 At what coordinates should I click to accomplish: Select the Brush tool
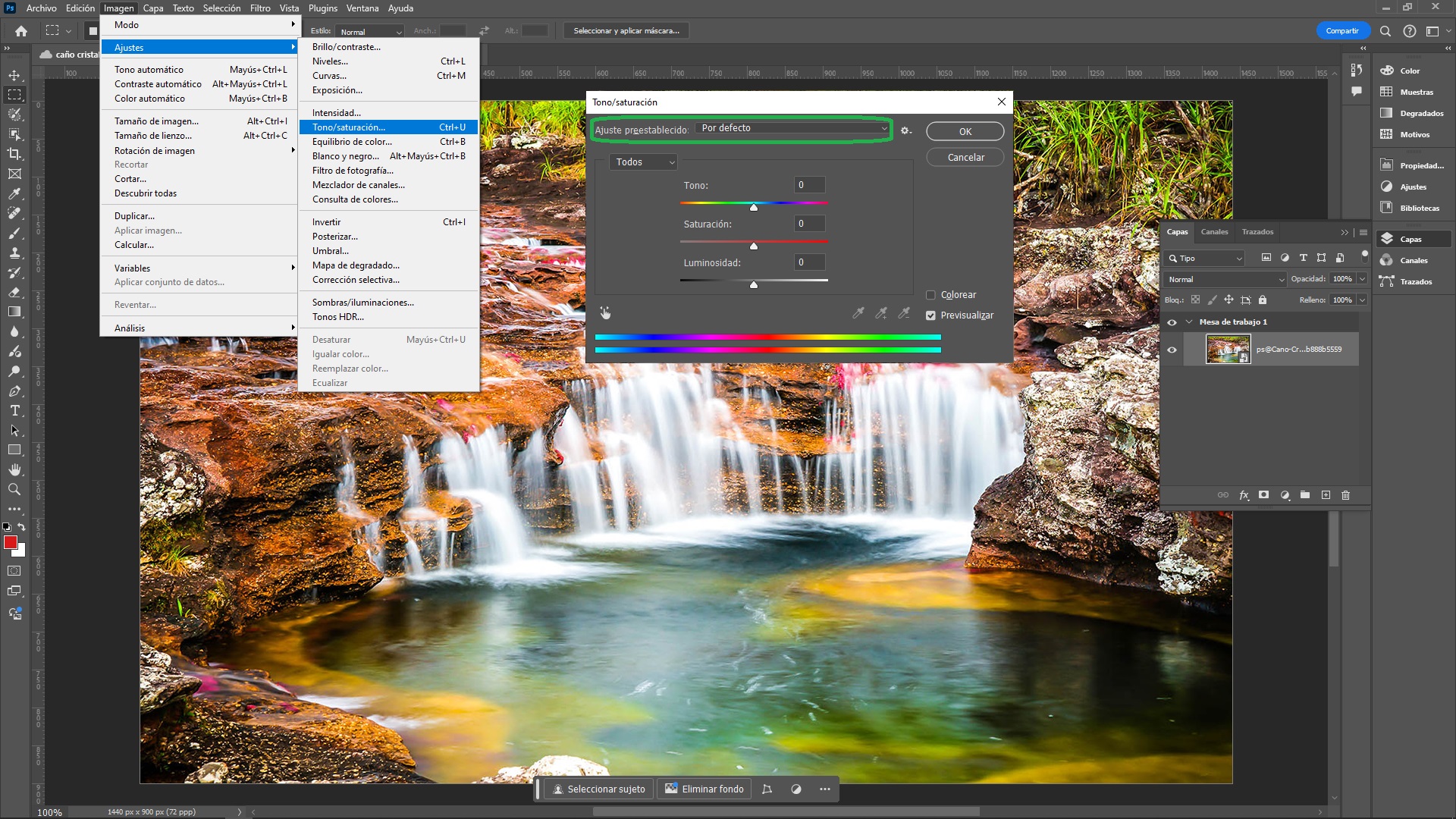pyautogui.click(x=14, y=233)
